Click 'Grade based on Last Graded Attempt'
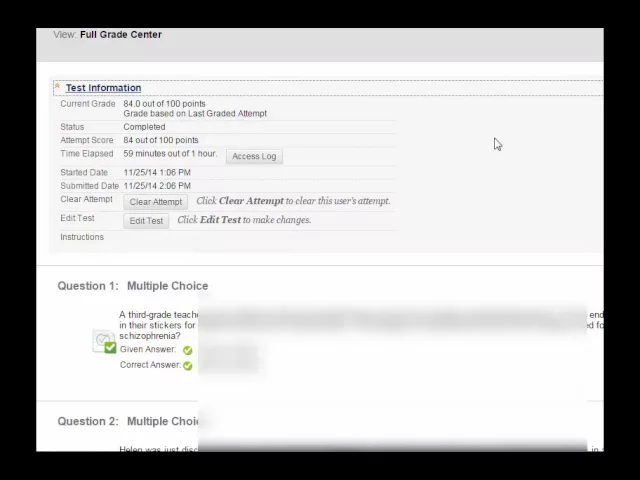Viewport: 640px width, 480px height. click(195, 113)
